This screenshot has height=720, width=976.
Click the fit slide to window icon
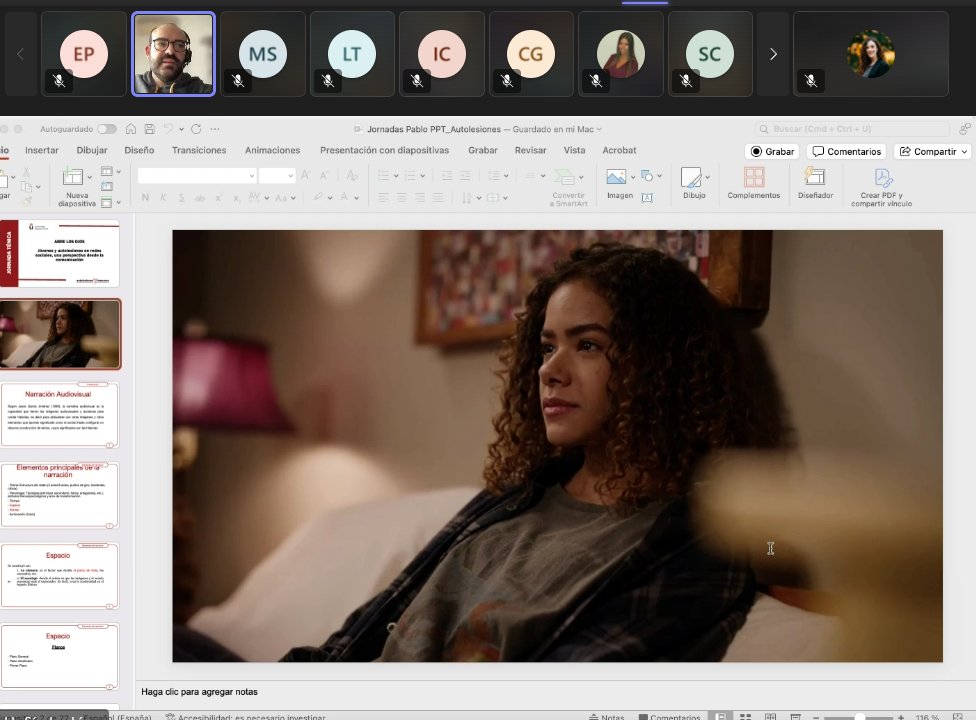tap(958, 717)
